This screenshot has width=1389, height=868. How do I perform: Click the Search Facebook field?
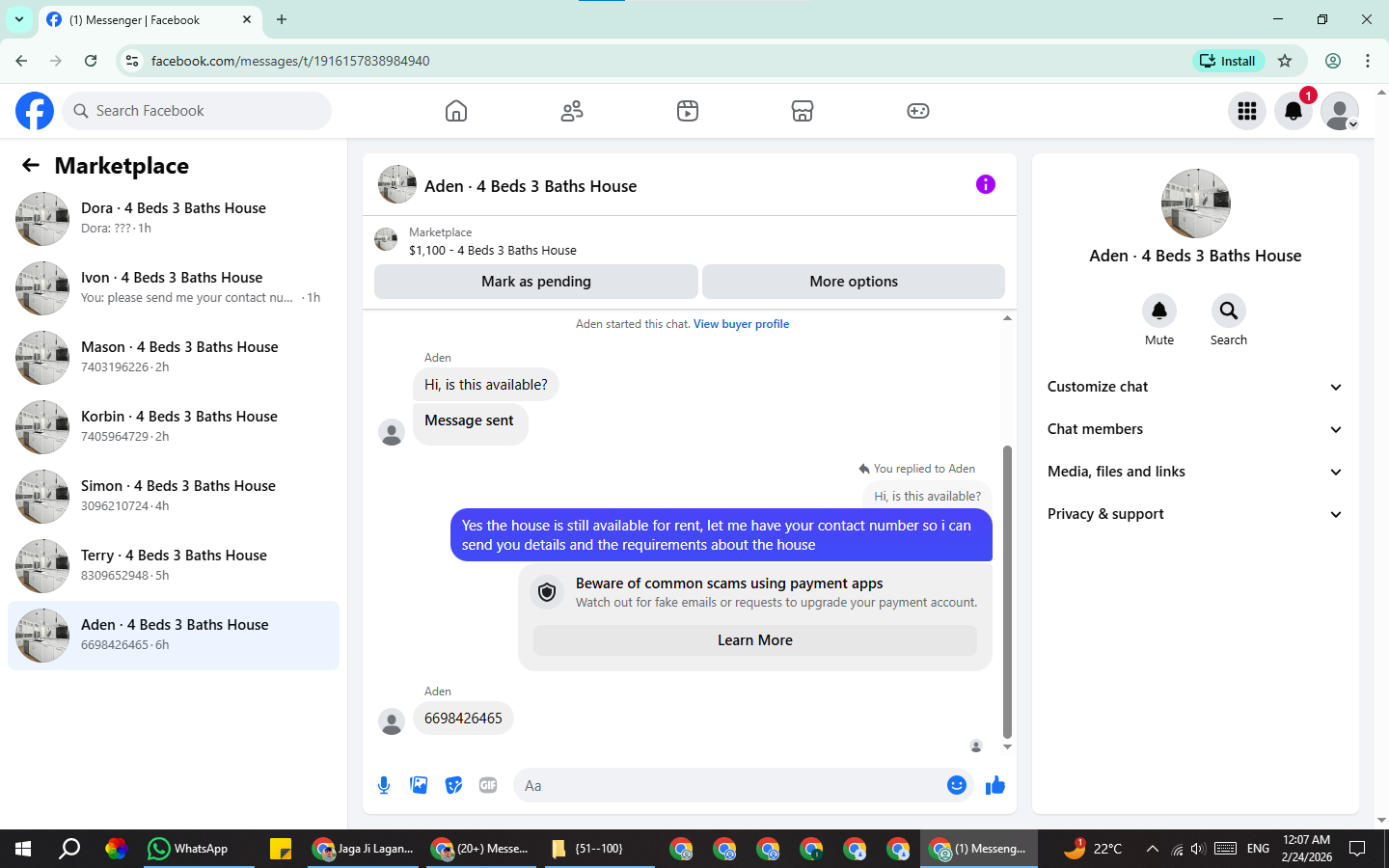[x=197, y=111]
